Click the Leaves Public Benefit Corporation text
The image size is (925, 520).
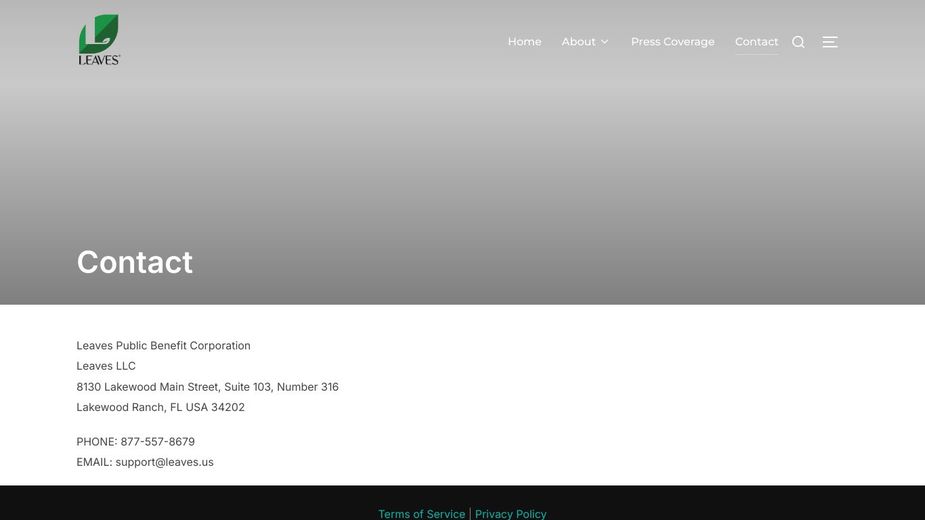(163, 346)
